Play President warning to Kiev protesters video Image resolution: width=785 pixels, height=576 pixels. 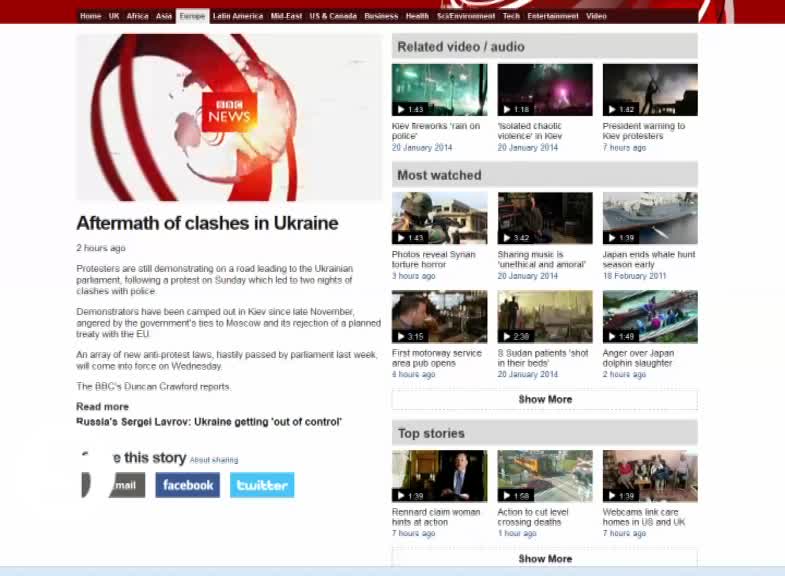click(x=650, y=90)
